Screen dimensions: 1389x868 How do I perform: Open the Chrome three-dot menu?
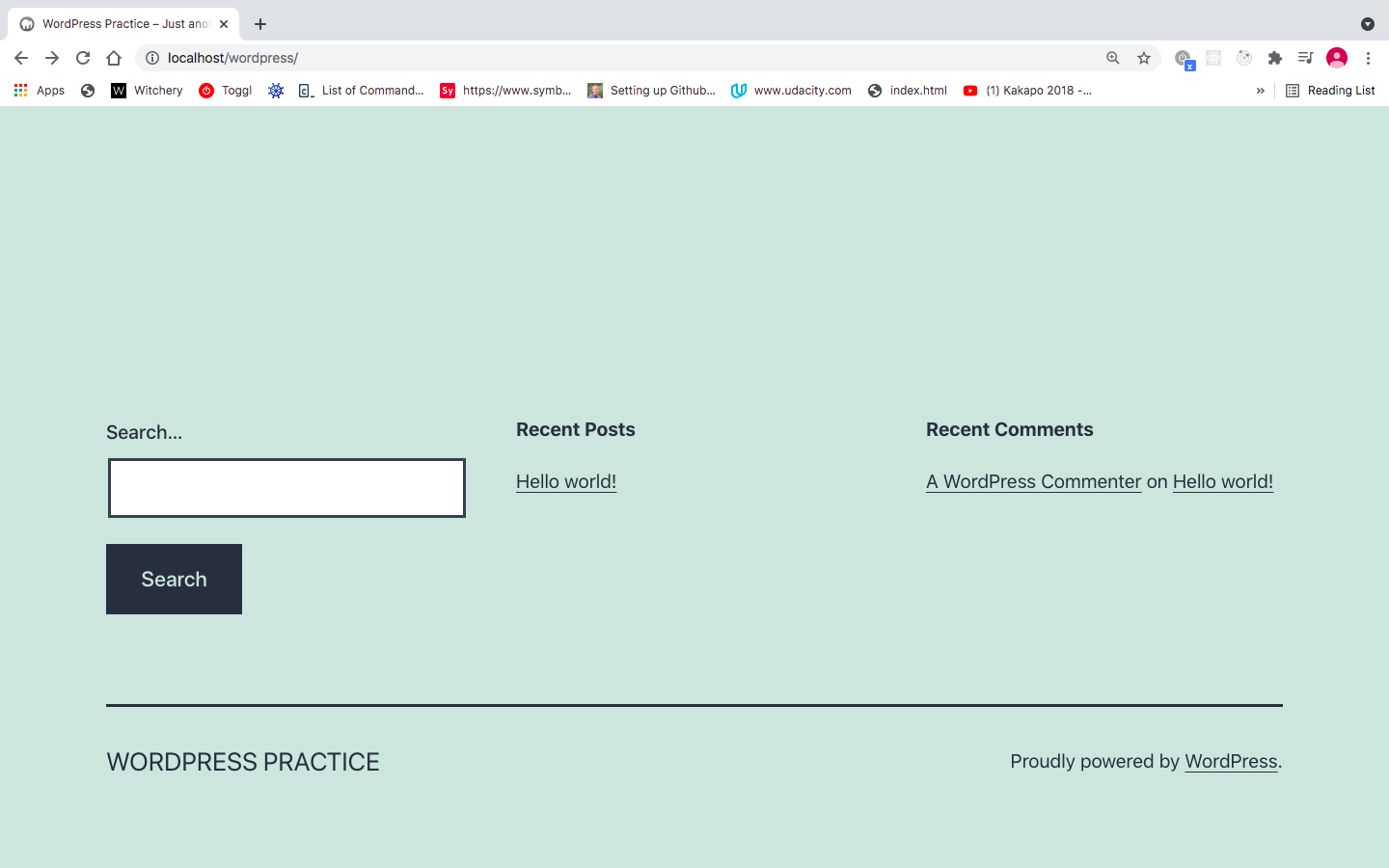[x=1368, y=58]
